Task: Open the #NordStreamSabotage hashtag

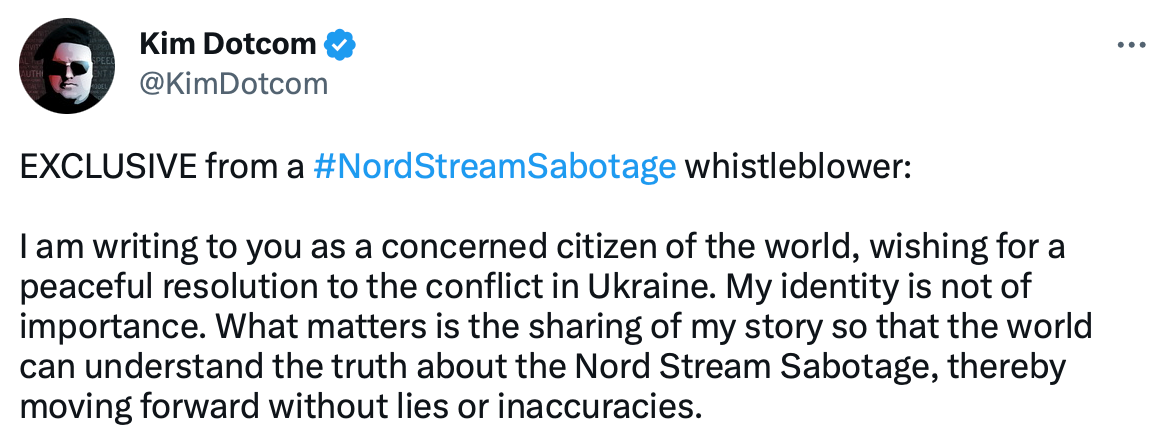Action: (x=494, y=167)
